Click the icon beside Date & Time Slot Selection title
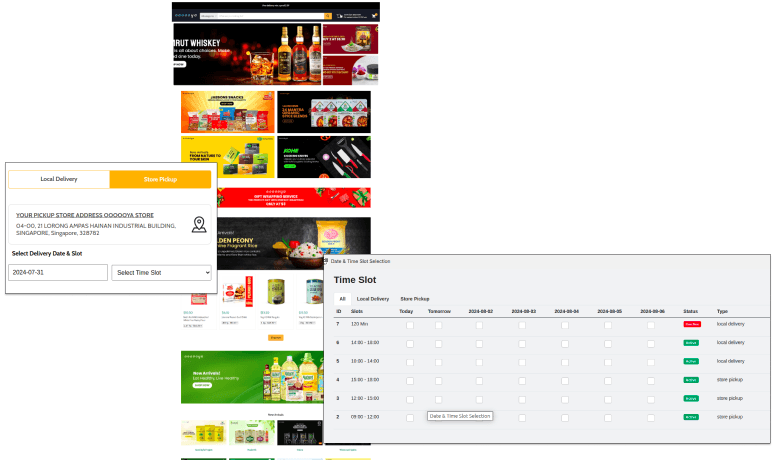The image size is (778, 460). pos(326,261)
